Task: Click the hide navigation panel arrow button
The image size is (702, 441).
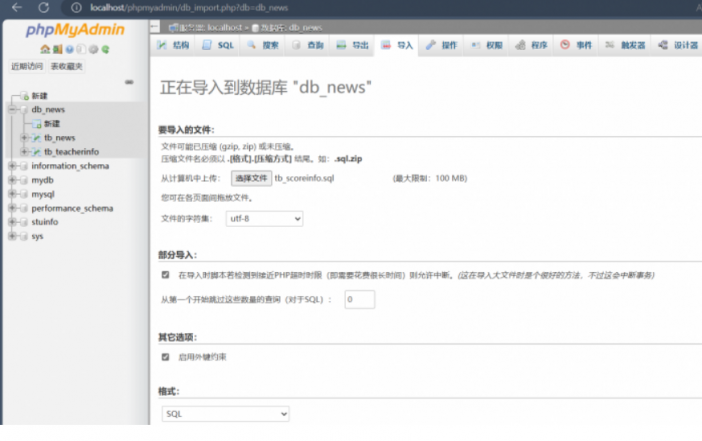Action: coord(154,27)
